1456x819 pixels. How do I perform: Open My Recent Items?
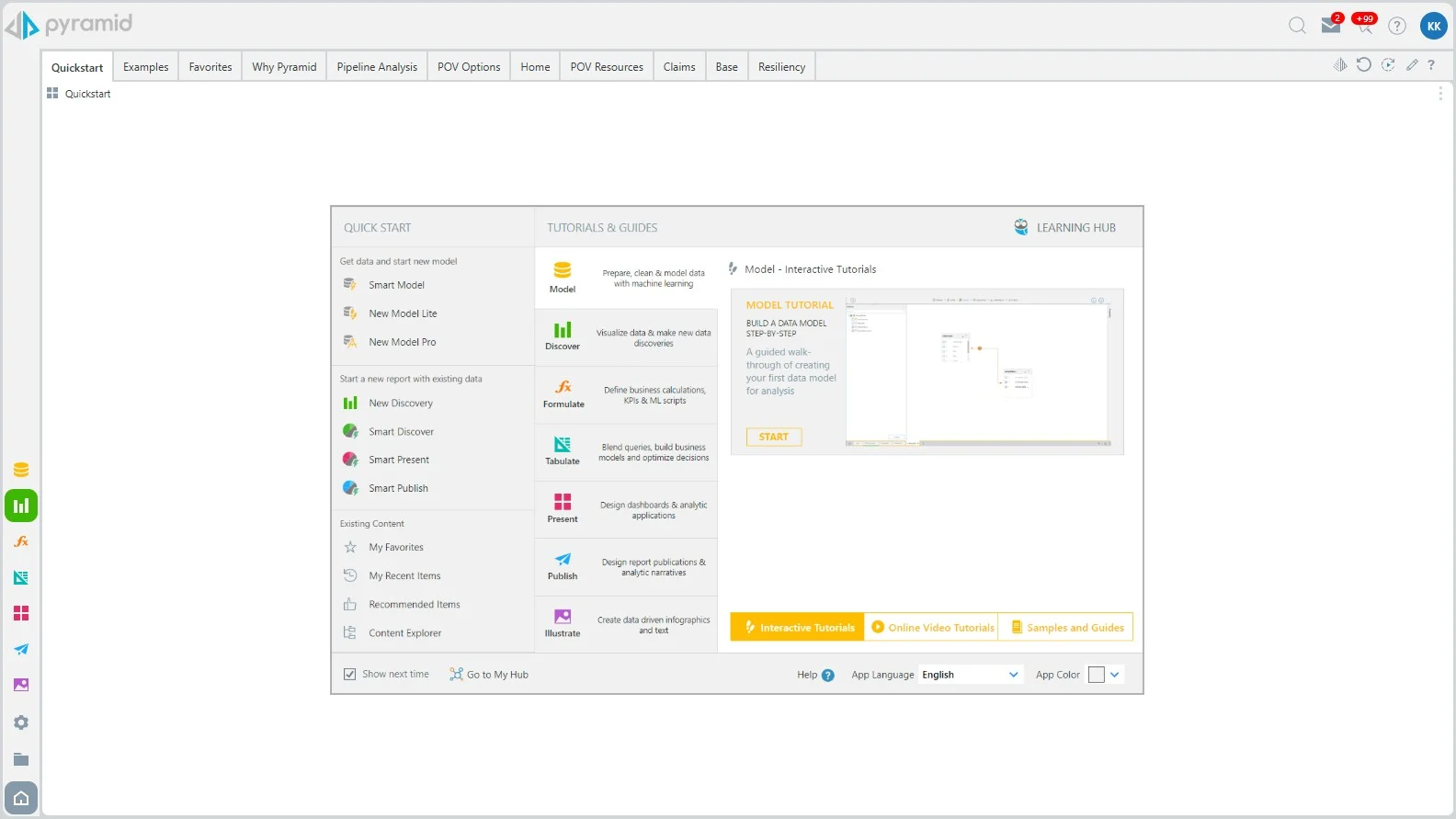(x=404, y=575)
